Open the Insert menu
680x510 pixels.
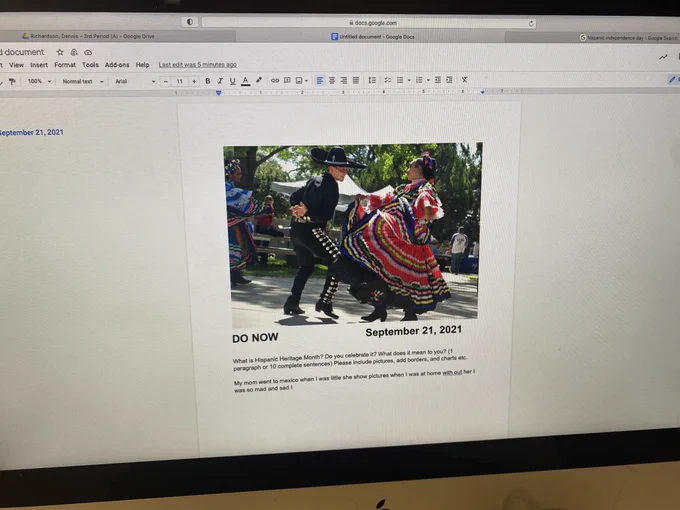pyautogui.click(x=39, y=65)
